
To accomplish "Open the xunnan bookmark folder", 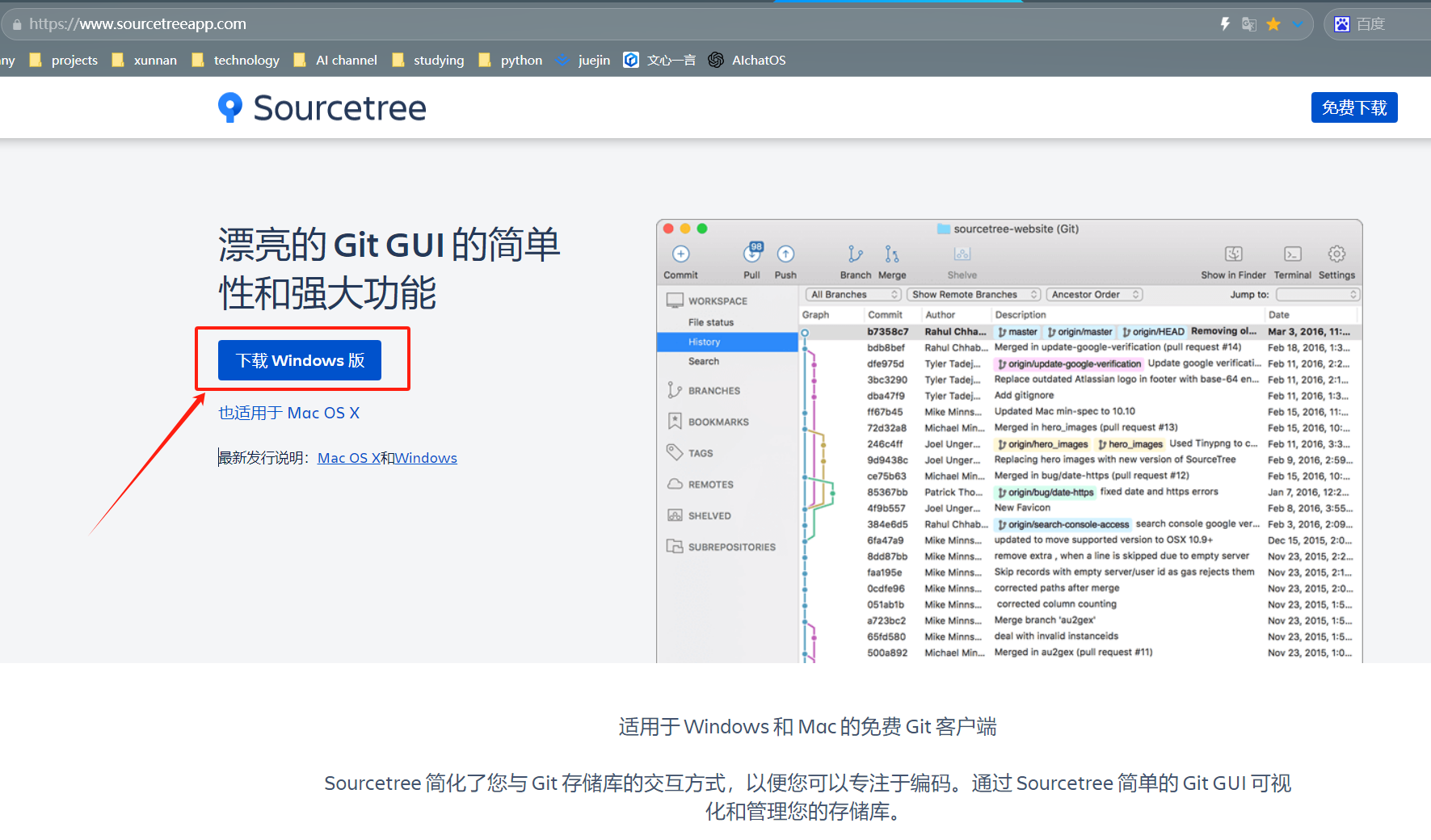I will click(x=144, y=60).
